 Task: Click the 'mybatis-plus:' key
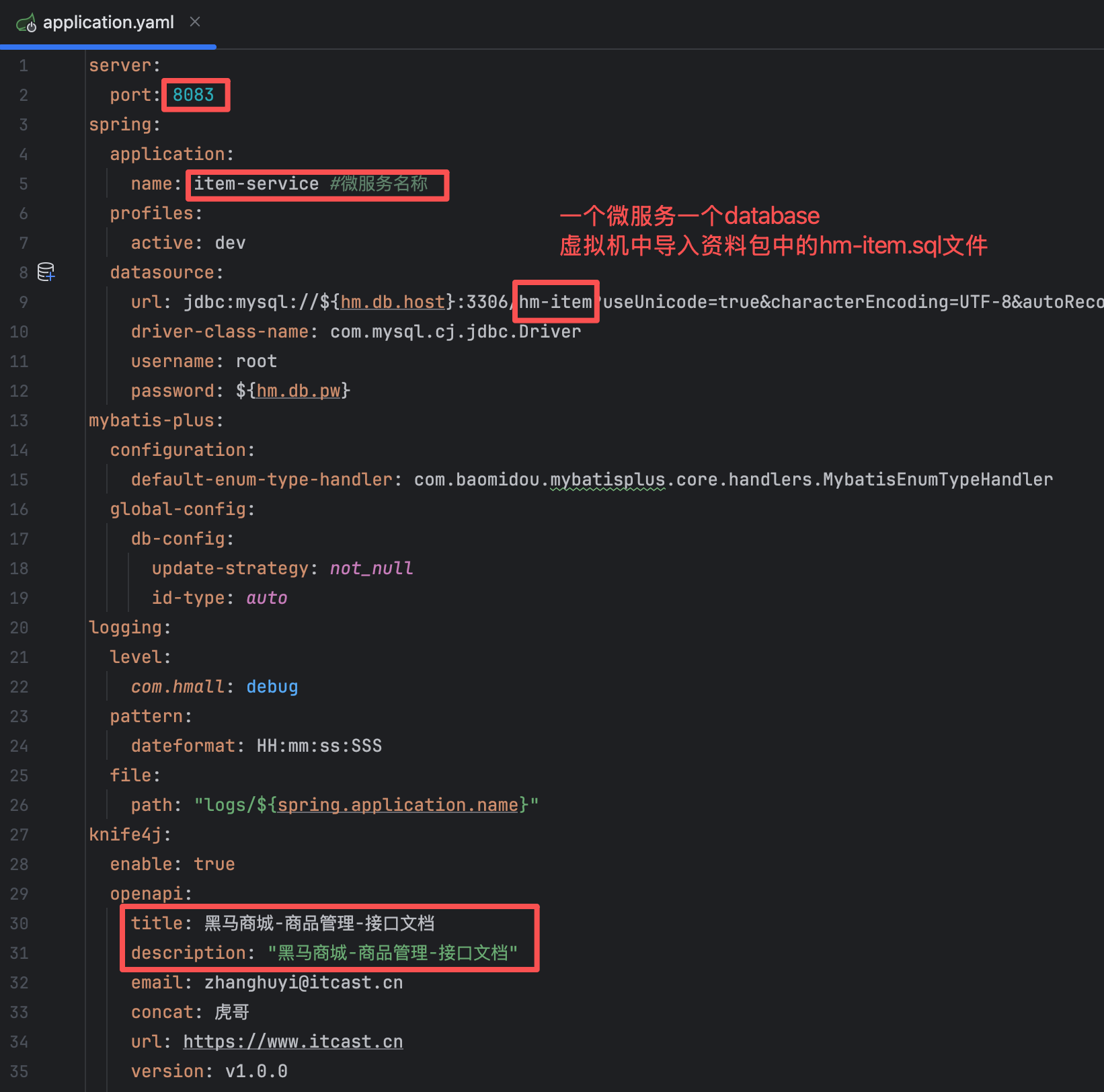tap(156, 420)
